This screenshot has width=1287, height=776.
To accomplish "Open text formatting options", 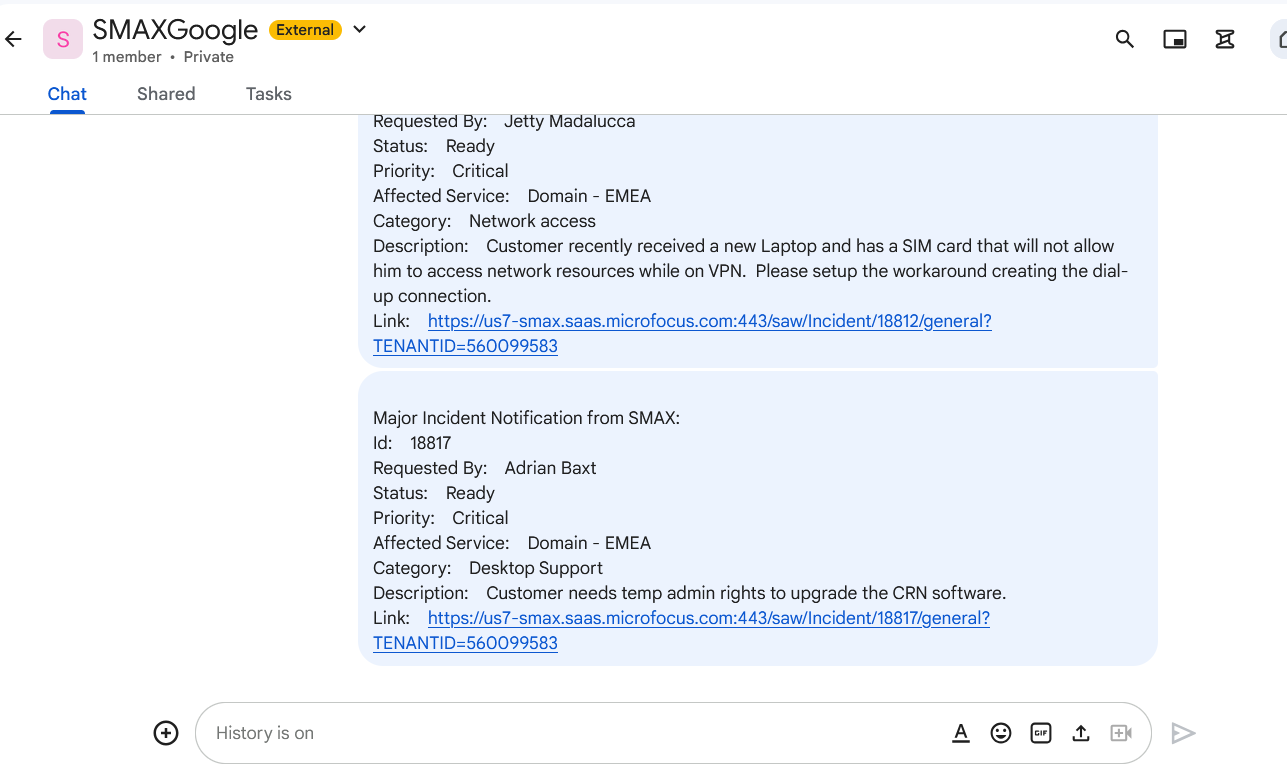I will click(961, 733).
